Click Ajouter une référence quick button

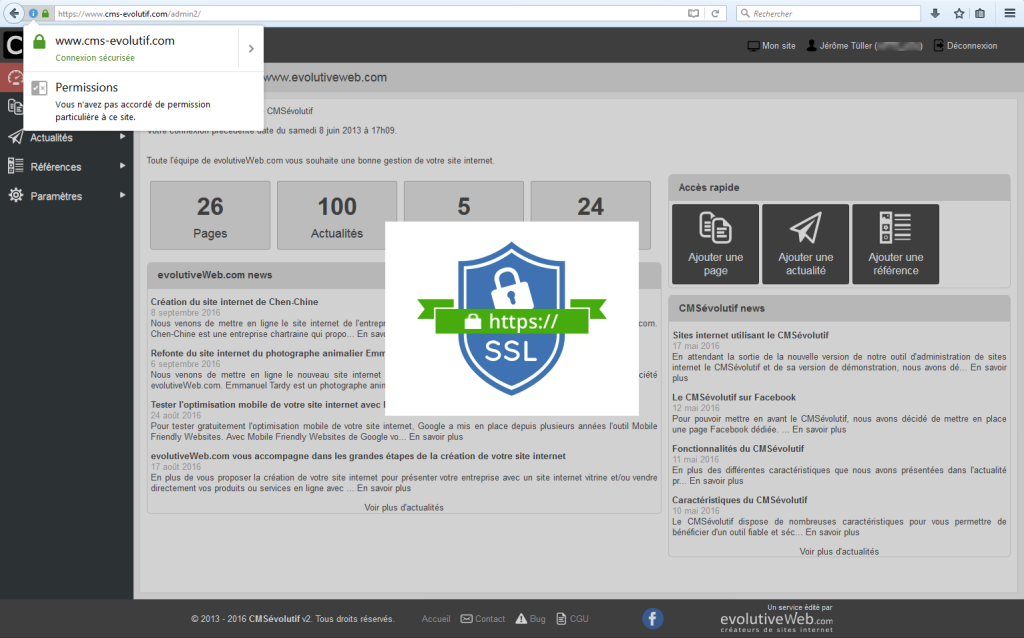895,244
